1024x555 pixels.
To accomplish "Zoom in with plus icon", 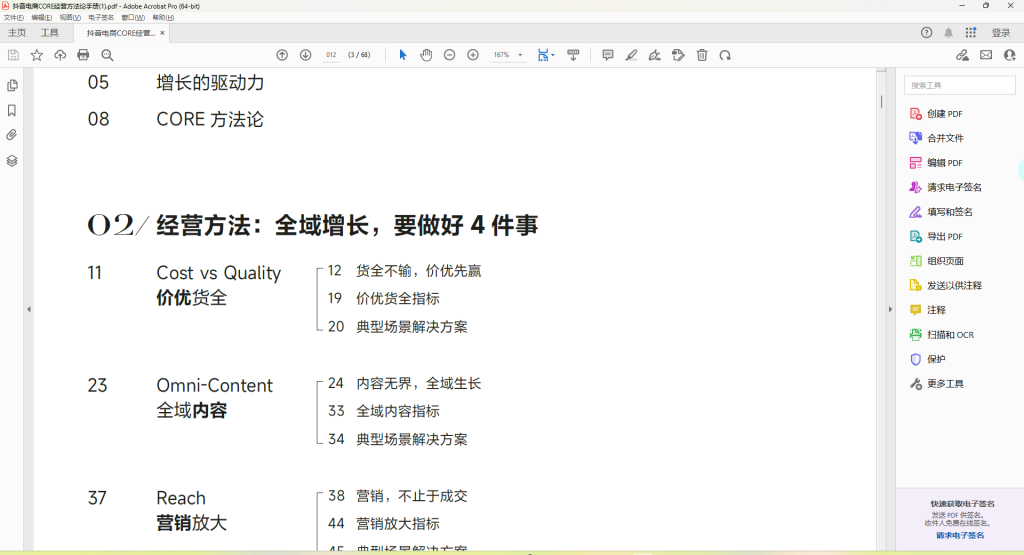I will (473, 56).
